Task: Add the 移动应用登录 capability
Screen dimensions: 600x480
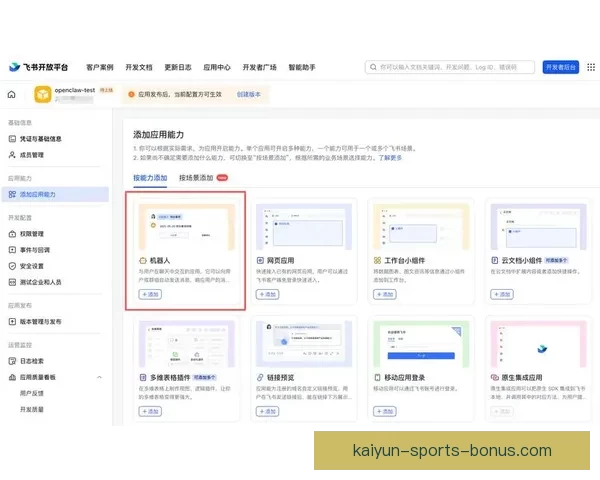Action: point(385,411)
